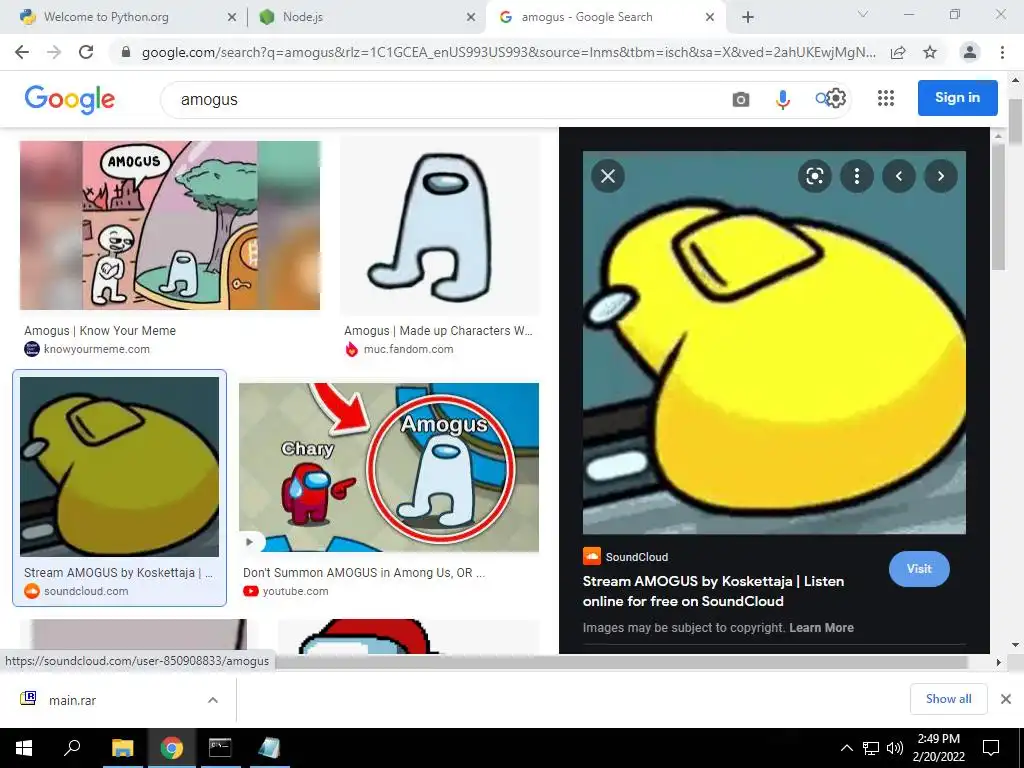
Task: Bookmark this page with the star icon
Action: coord(930,52)
